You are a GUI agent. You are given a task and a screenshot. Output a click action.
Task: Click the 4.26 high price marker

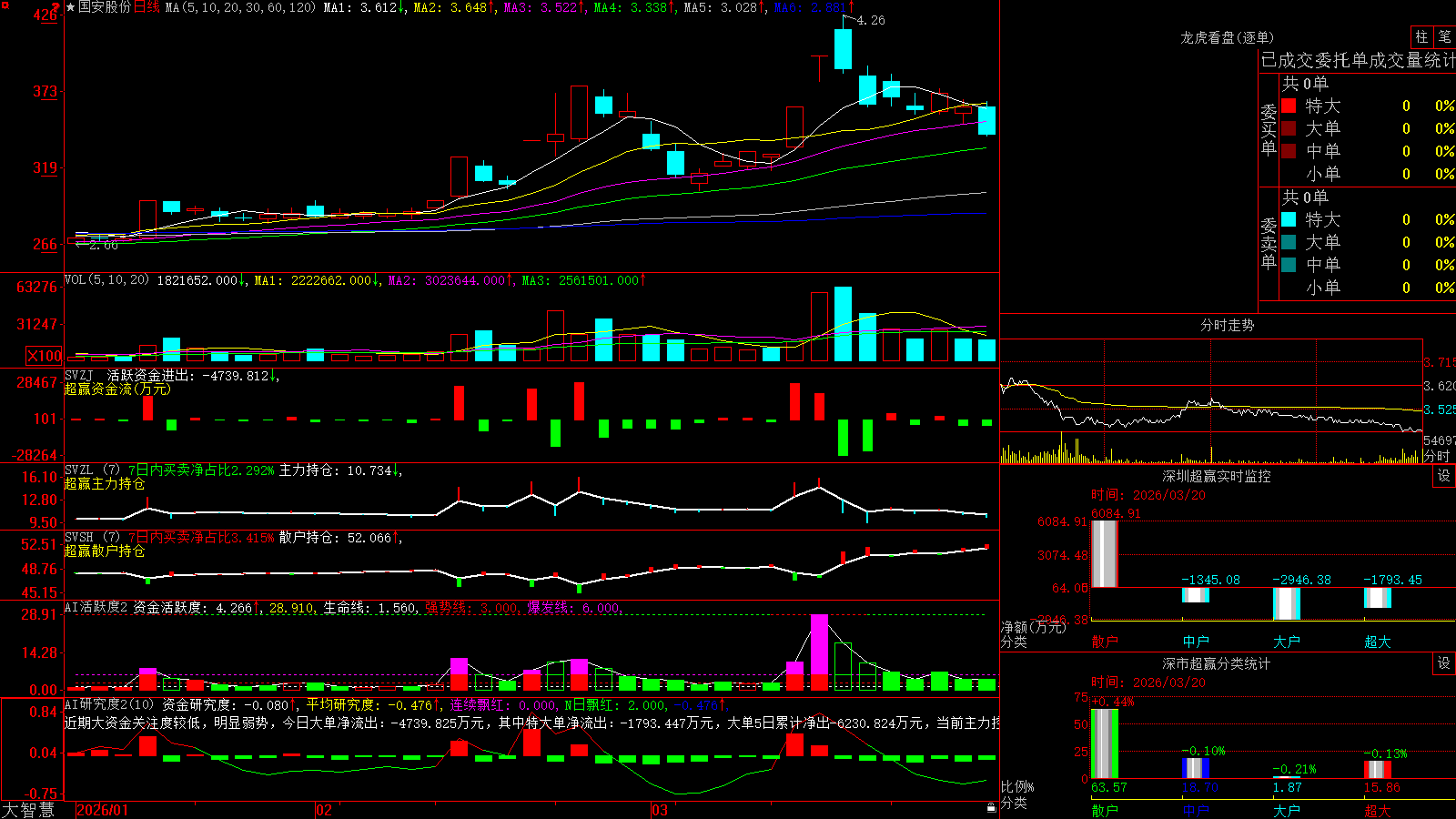(x=871, y=20)
